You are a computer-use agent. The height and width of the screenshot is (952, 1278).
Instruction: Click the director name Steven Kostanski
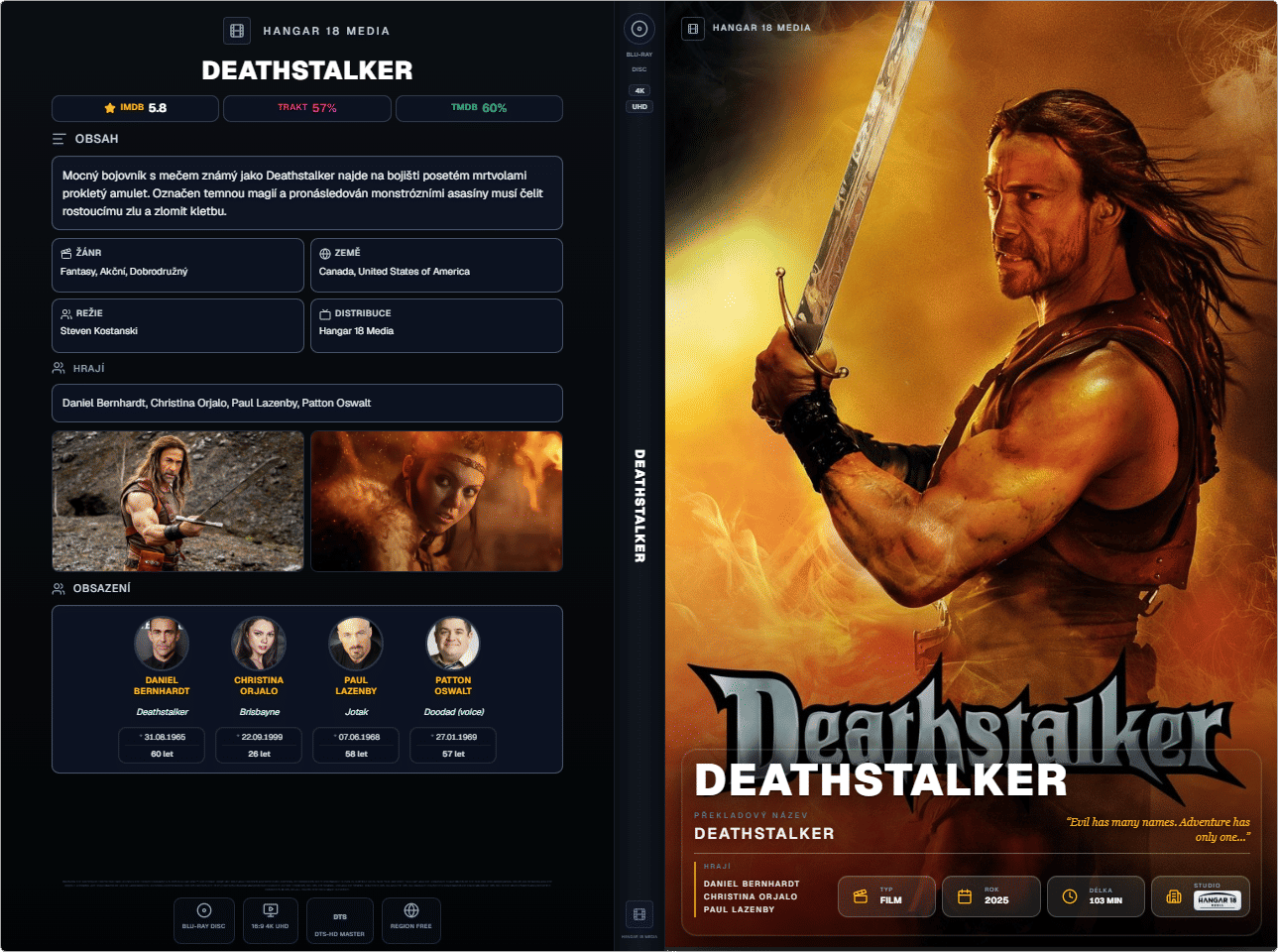pos(99,331)
